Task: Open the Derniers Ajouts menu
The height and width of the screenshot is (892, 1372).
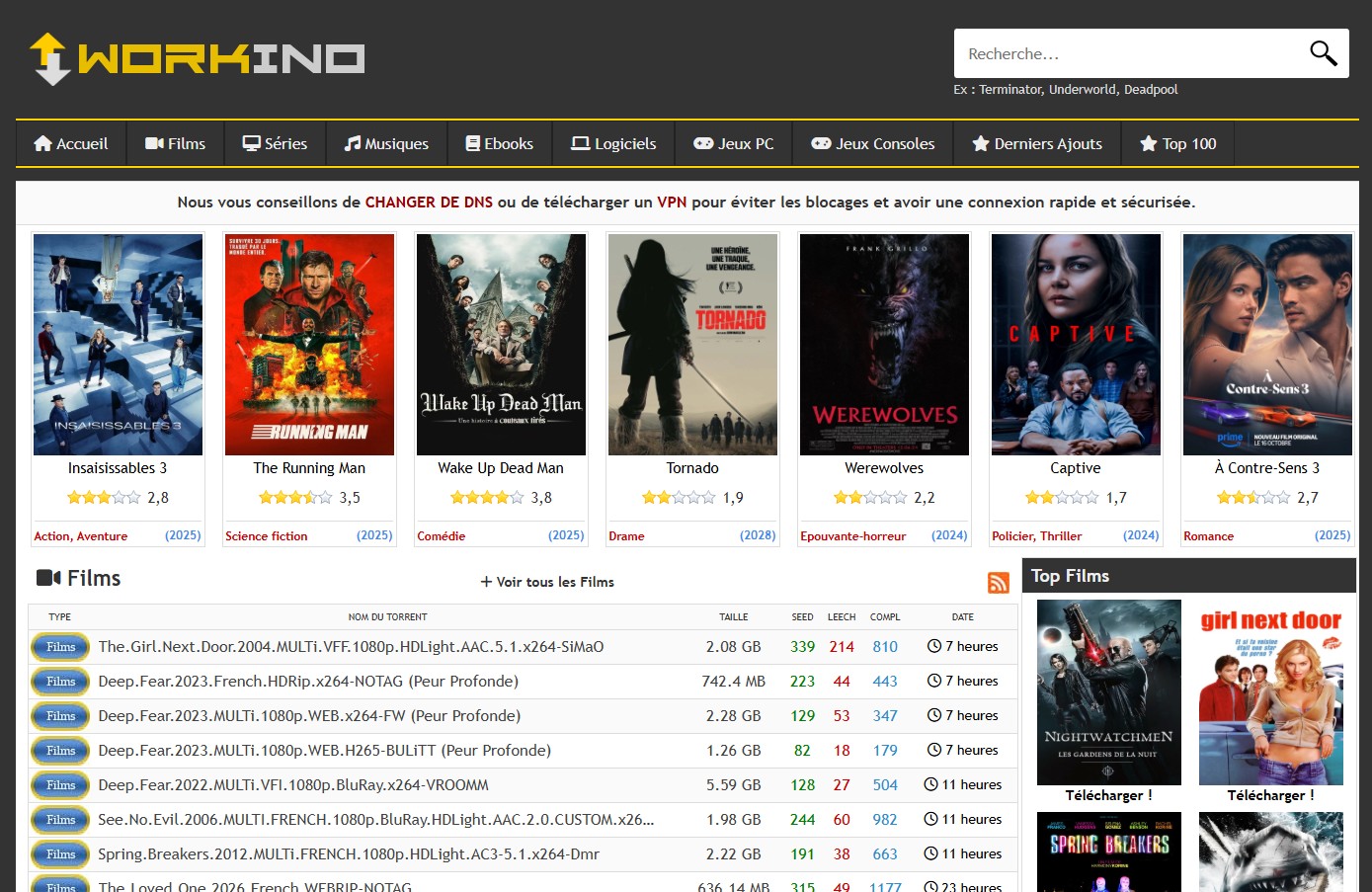Action: pos(1037,143)
